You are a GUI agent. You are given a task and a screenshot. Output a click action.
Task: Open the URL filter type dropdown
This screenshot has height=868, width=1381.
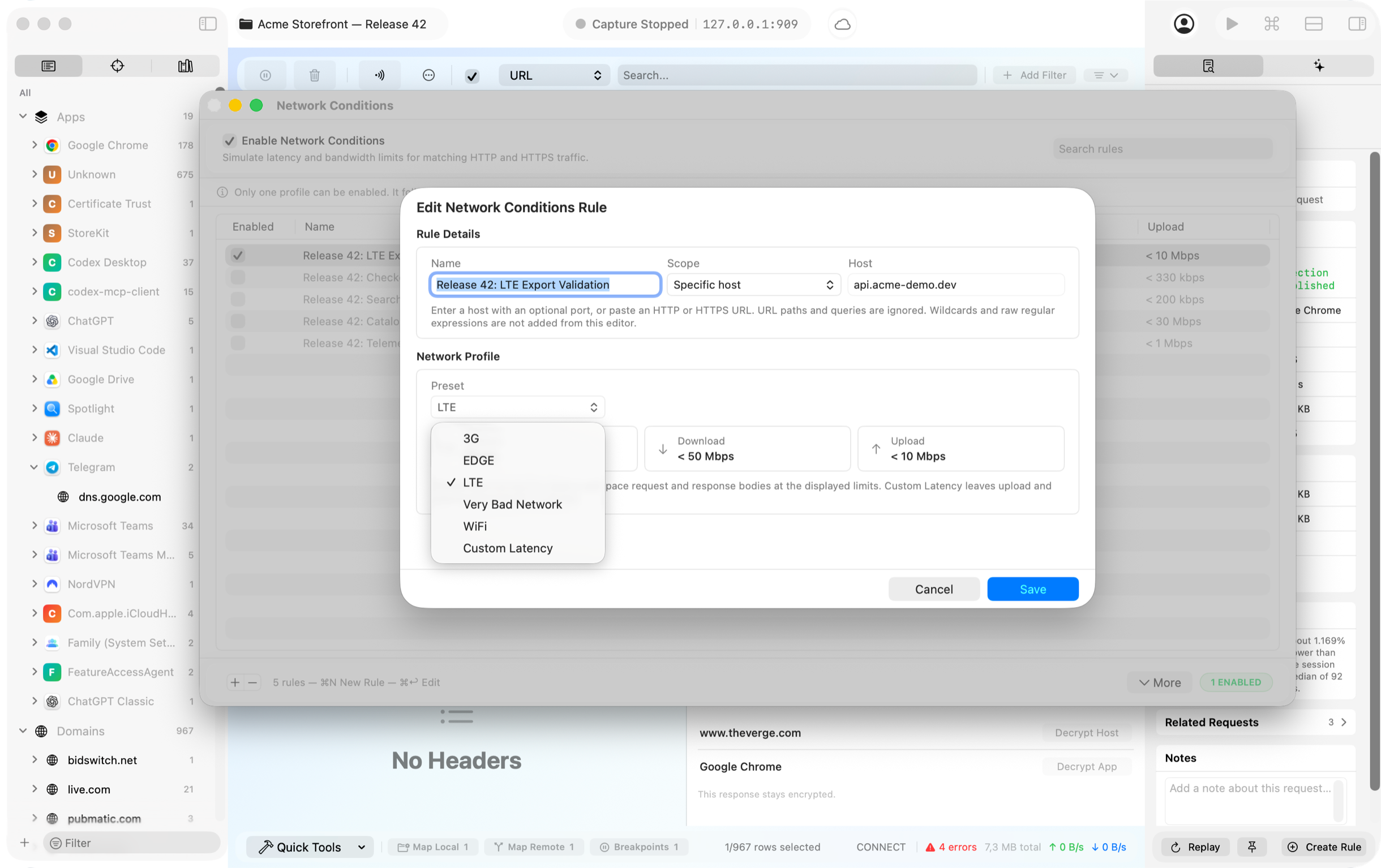tap(555, 75)
